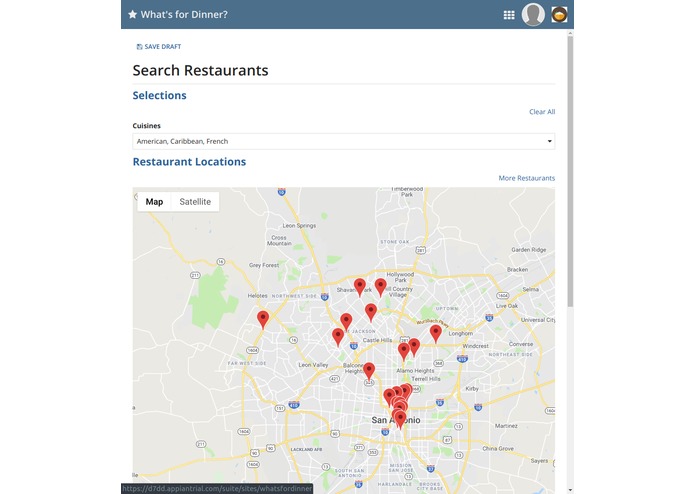Select the map pin on Shavano Park label
Viewport: 695px width, 494px height.
359,287
